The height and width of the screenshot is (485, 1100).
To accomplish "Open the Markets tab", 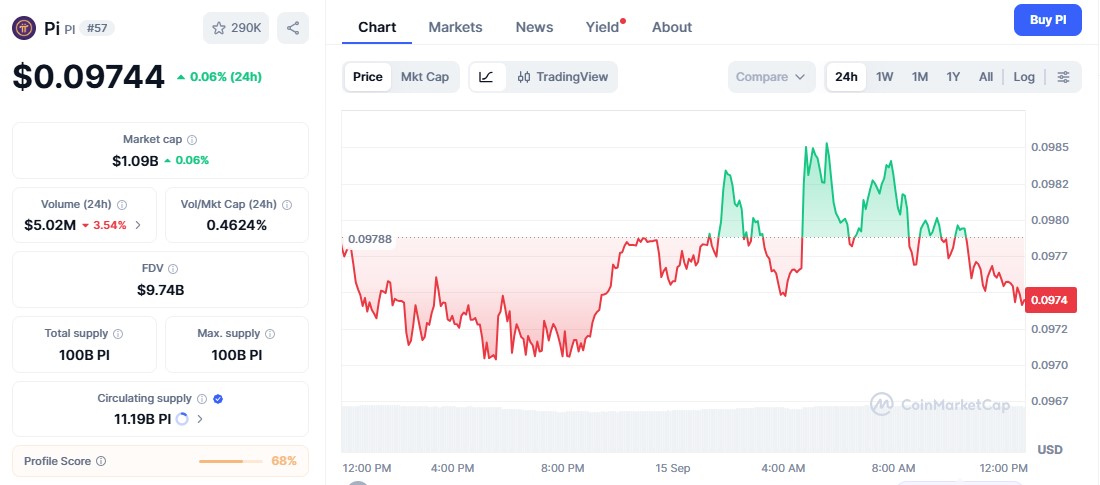I will click(x=455, y=27).
